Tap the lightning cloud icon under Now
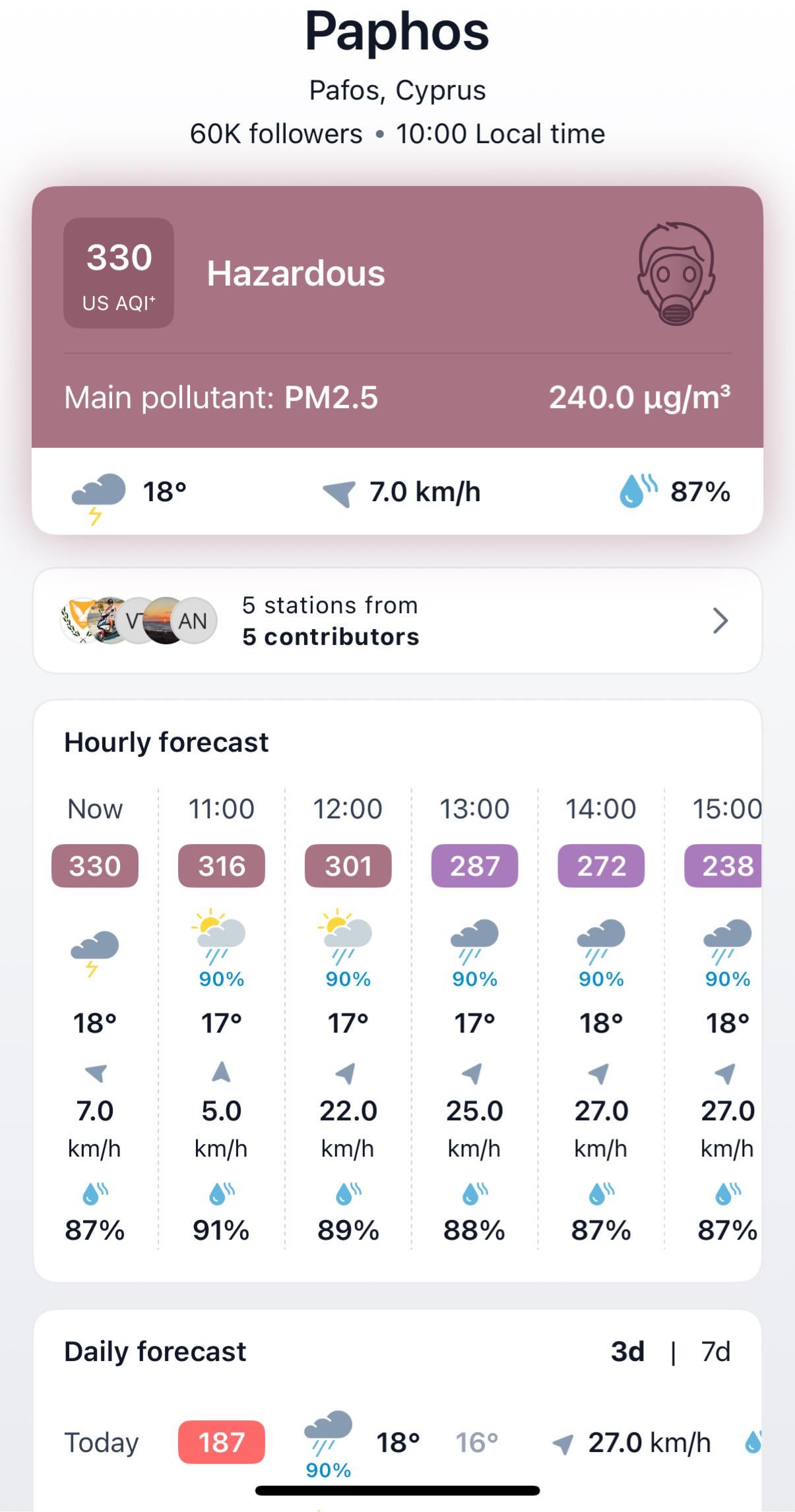This screenshot has width=795, height=1512. (x=95, y=952)
